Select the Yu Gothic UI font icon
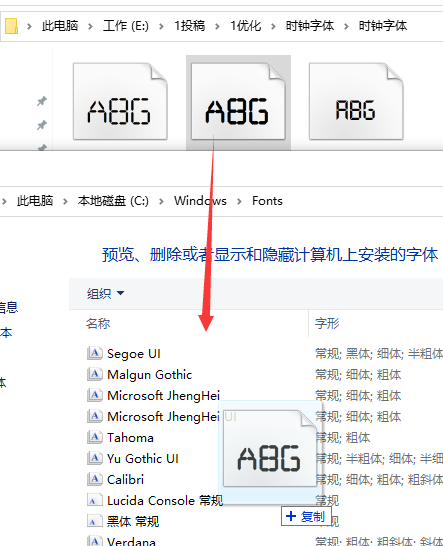Viewport: 443px width, 546px height. tap(95, 458)
